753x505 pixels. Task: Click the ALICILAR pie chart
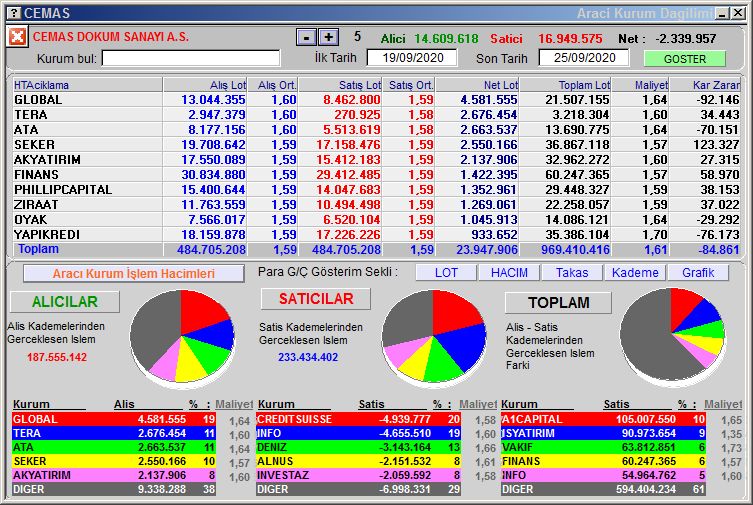[182, 337]
